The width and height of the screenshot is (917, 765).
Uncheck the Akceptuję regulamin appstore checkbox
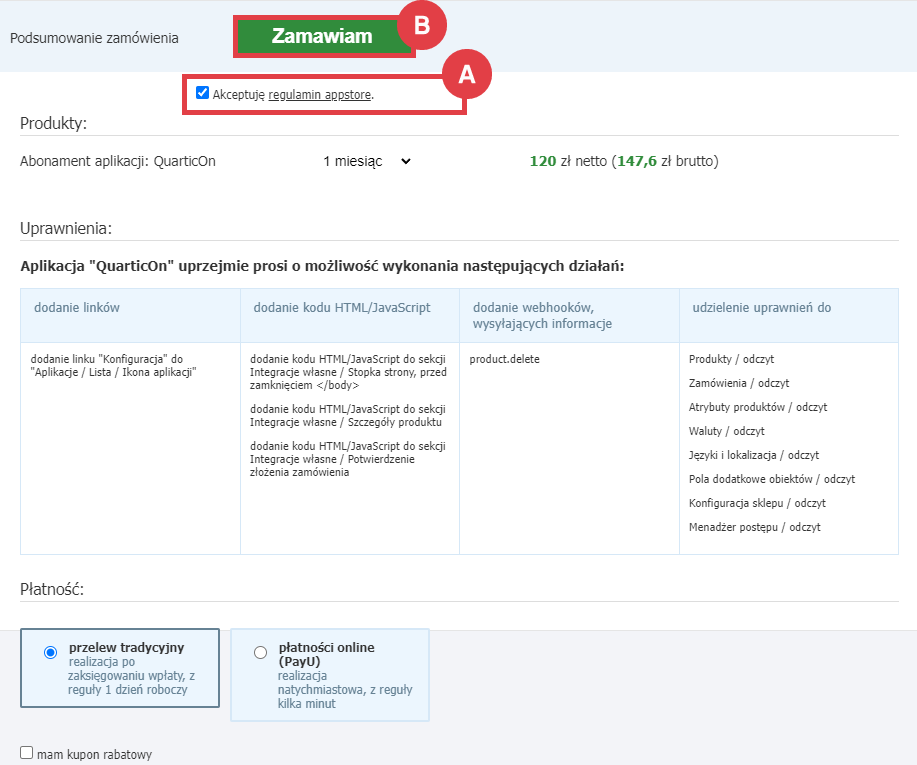(x=203, y=92)
